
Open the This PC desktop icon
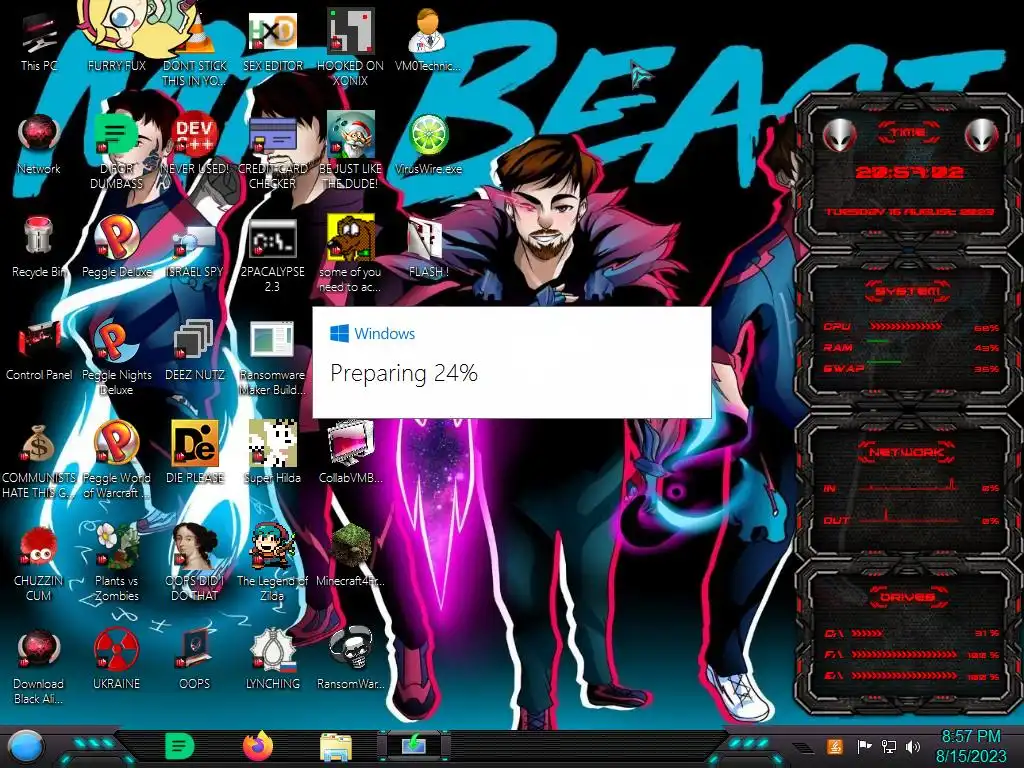coord(39,40)
